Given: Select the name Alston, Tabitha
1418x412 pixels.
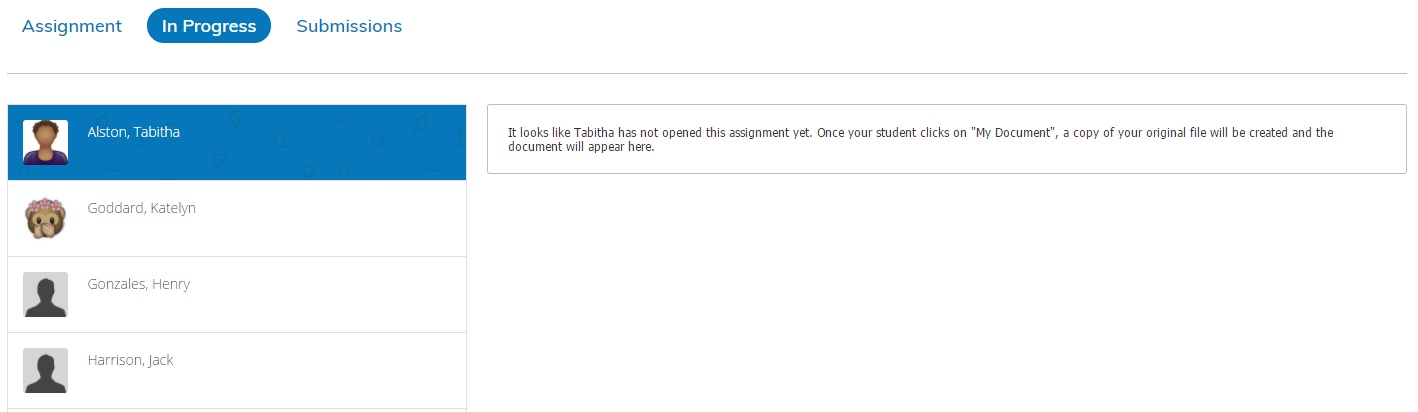Looking at the screenshot, I should coord(134,132).
